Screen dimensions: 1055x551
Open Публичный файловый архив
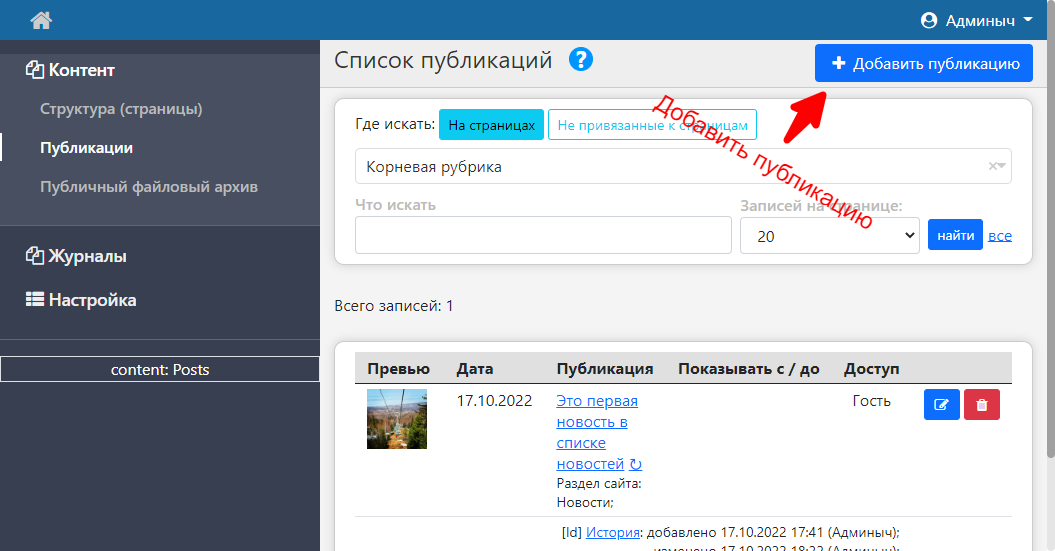pos(149,187)
